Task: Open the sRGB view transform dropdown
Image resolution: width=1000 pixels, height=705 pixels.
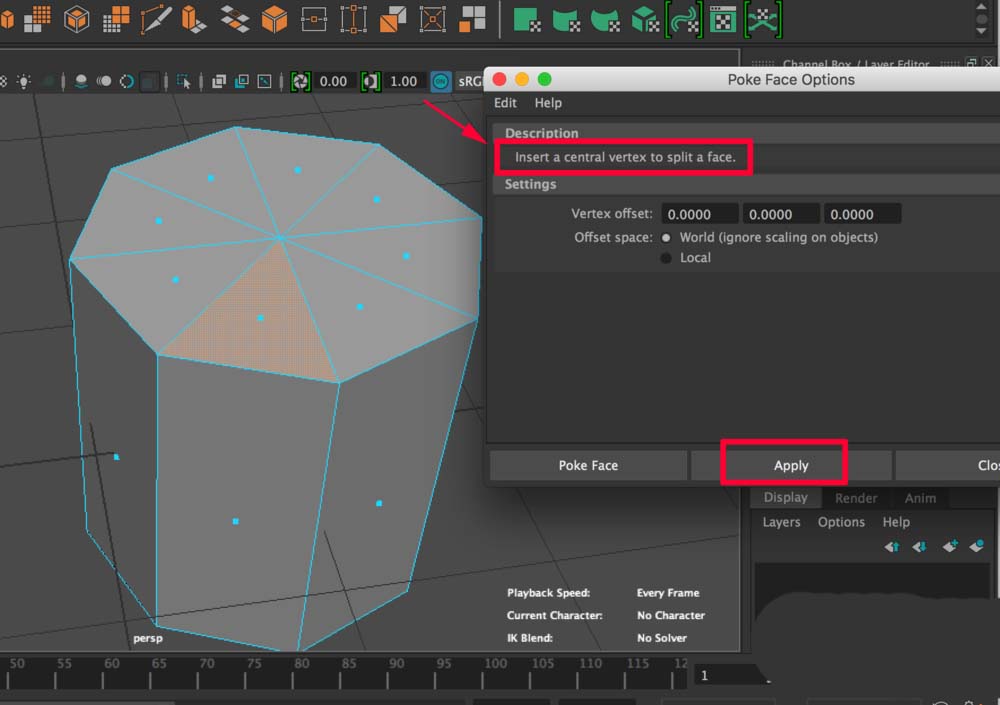Action: (469, 82)
